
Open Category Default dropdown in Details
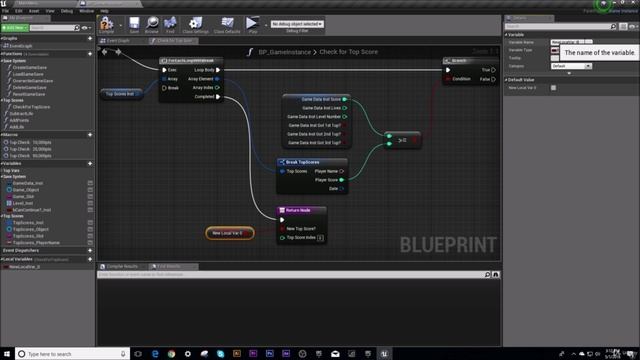click(571, 66)
